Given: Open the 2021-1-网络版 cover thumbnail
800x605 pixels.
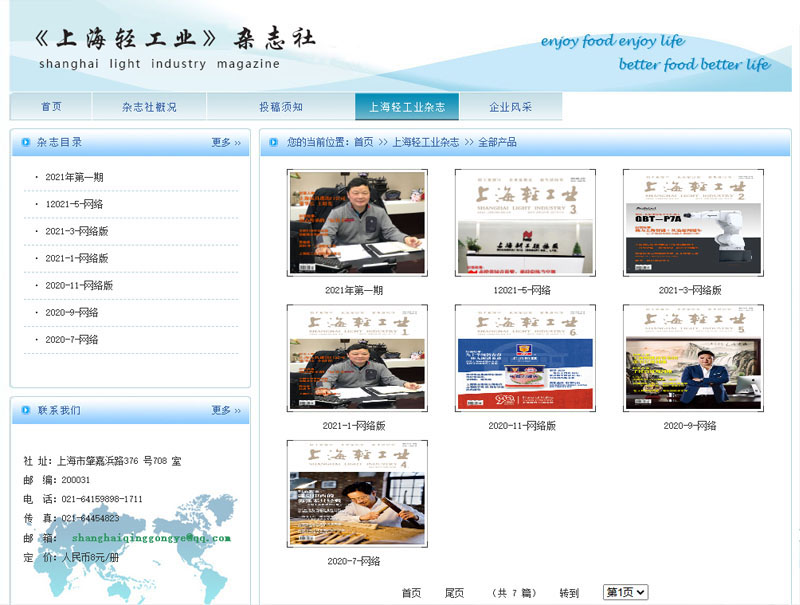Looking at the screenshot, I should 357,358.
